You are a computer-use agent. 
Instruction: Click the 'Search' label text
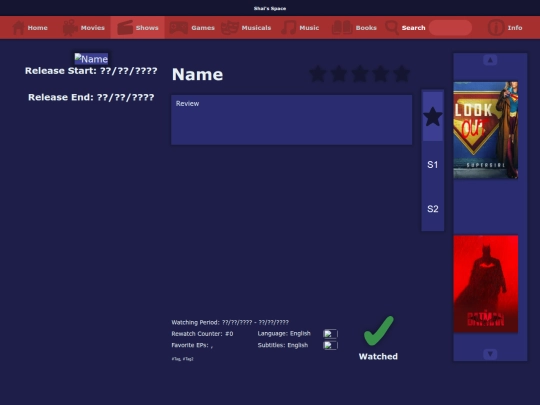click(414, 28)
